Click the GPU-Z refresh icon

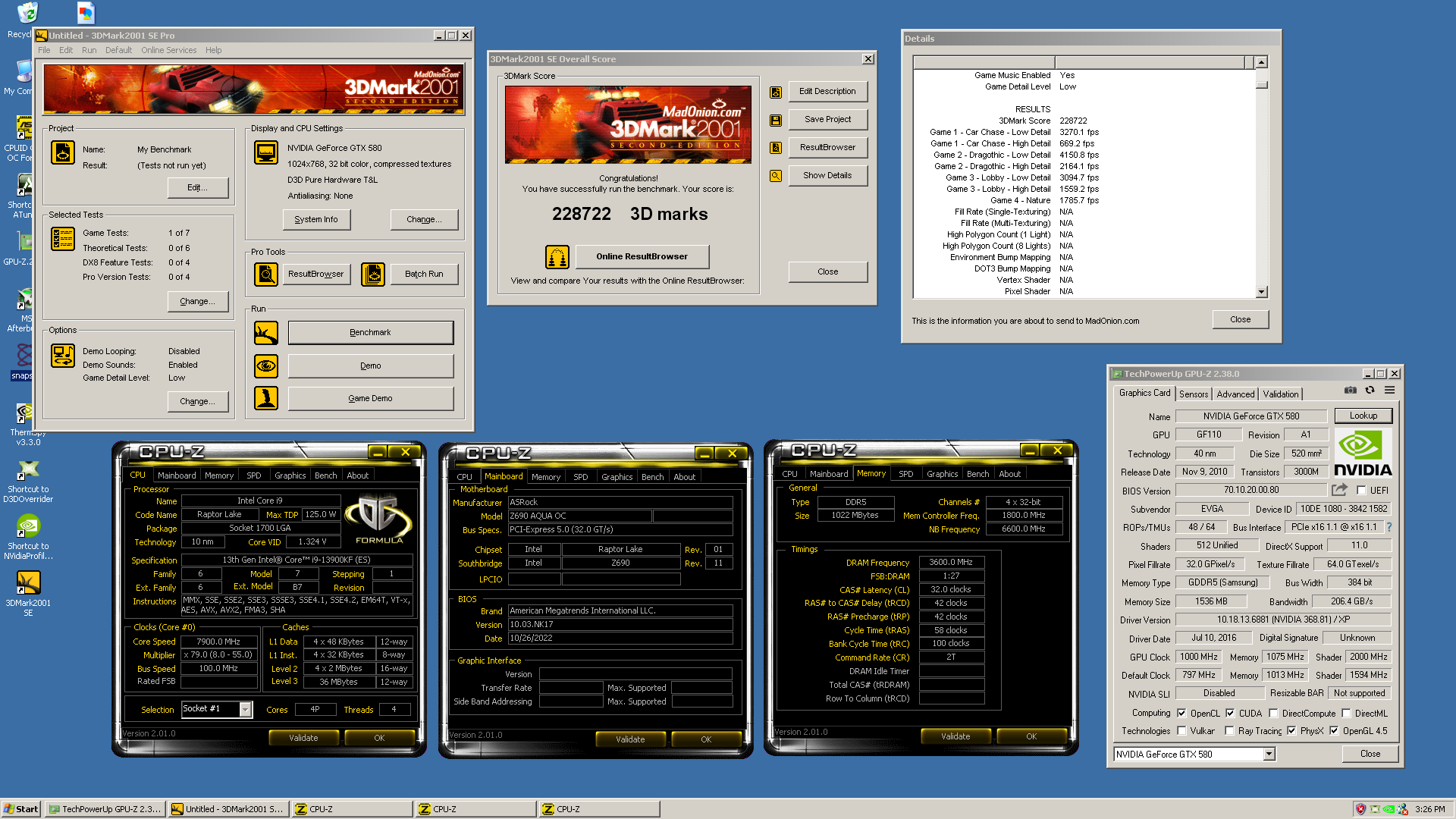click(1370, 391)
